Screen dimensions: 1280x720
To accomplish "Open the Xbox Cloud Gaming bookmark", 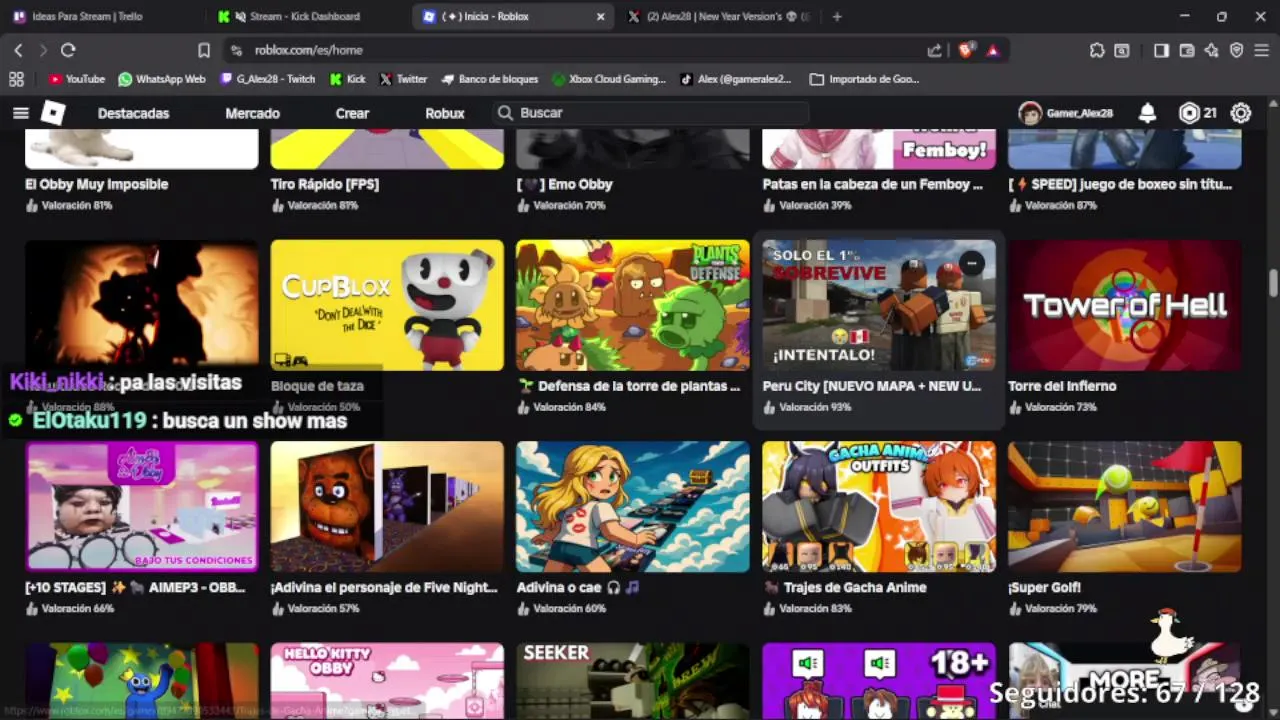I will (x=608, y=79).
